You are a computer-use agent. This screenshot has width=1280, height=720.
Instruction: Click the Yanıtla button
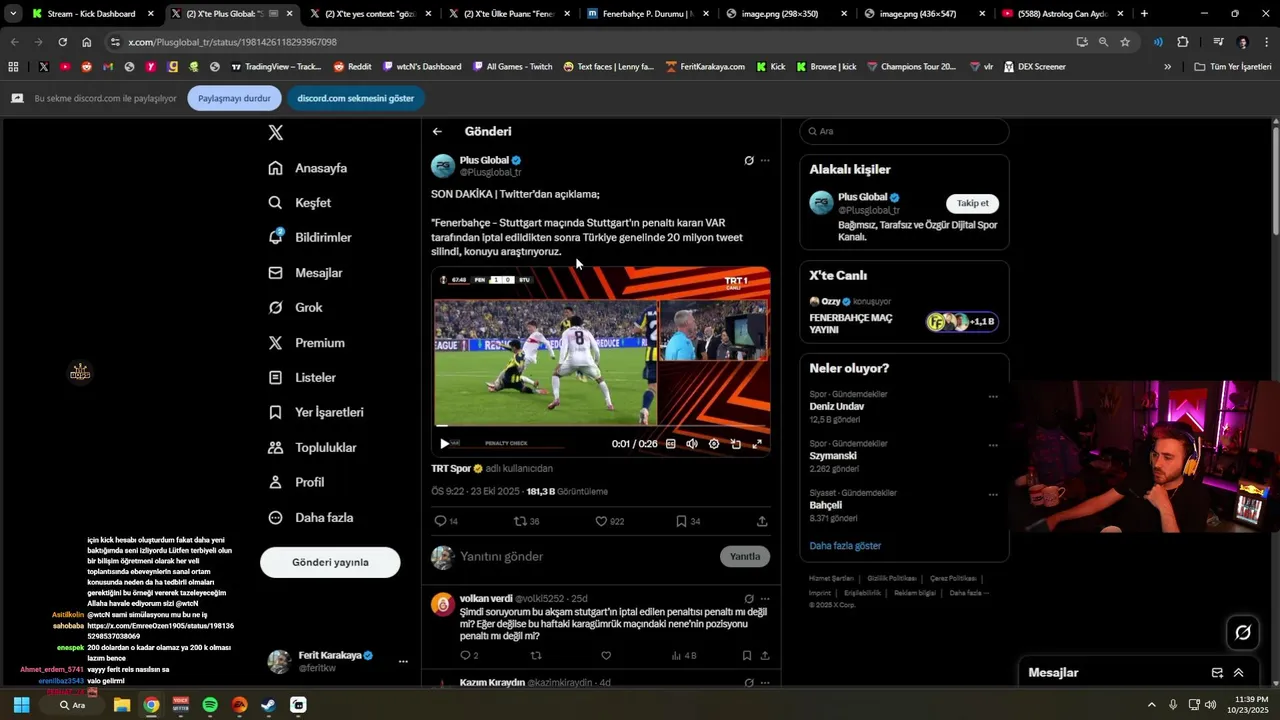(745, 557)
